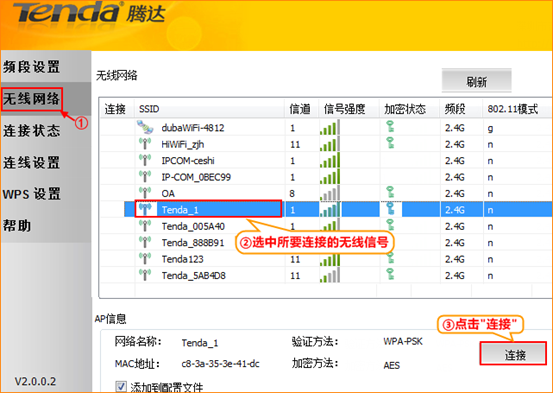Select the IPCOM-ceshi network name

click(x=188, y=161)
